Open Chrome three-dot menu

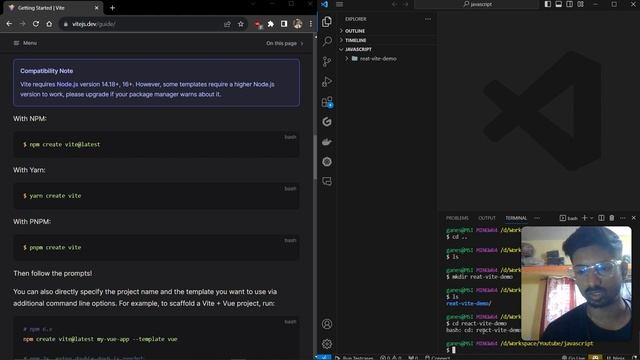point(311,24)
